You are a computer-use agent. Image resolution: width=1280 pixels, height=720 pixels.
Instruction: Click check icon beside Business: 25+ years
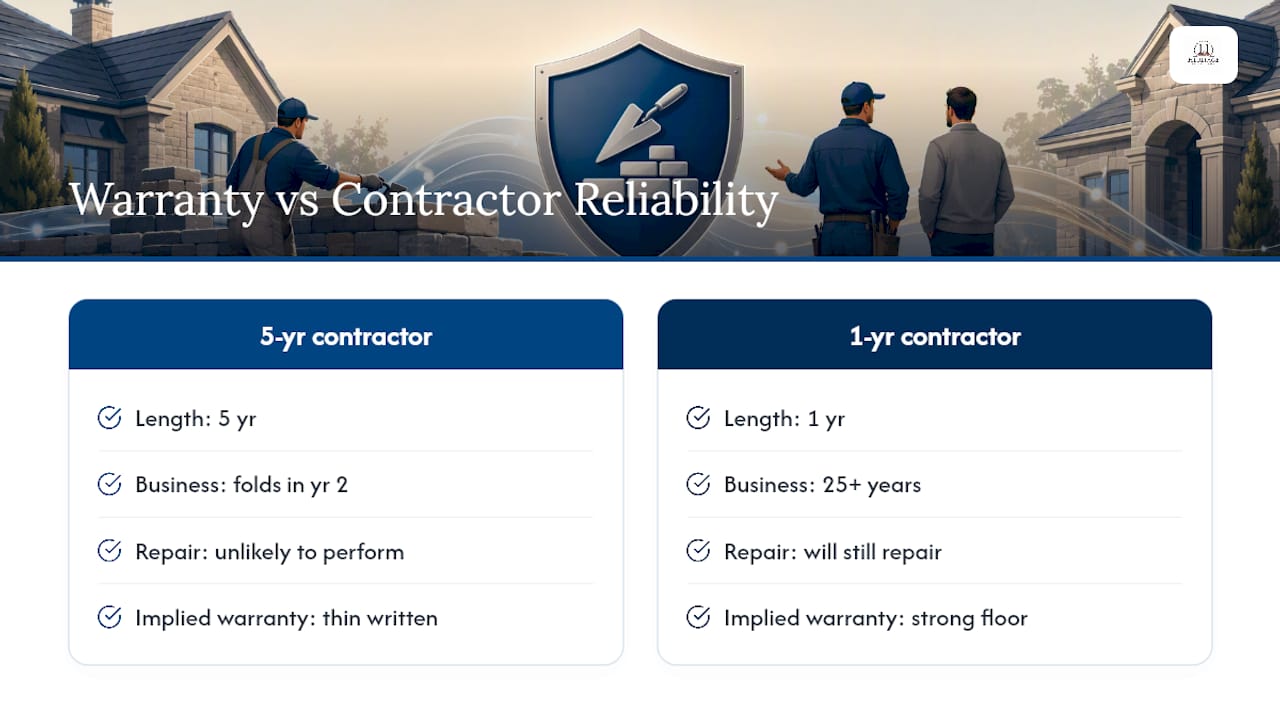[x=698, y=484]
